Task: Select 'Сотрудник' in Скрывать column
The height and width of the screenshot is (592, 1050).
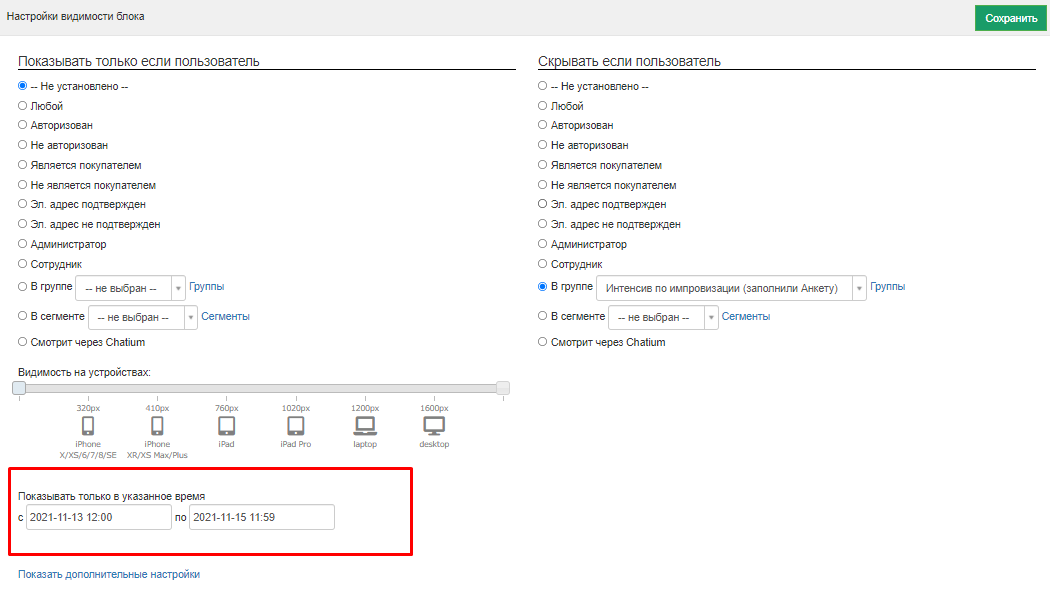Action: (542, 264)
